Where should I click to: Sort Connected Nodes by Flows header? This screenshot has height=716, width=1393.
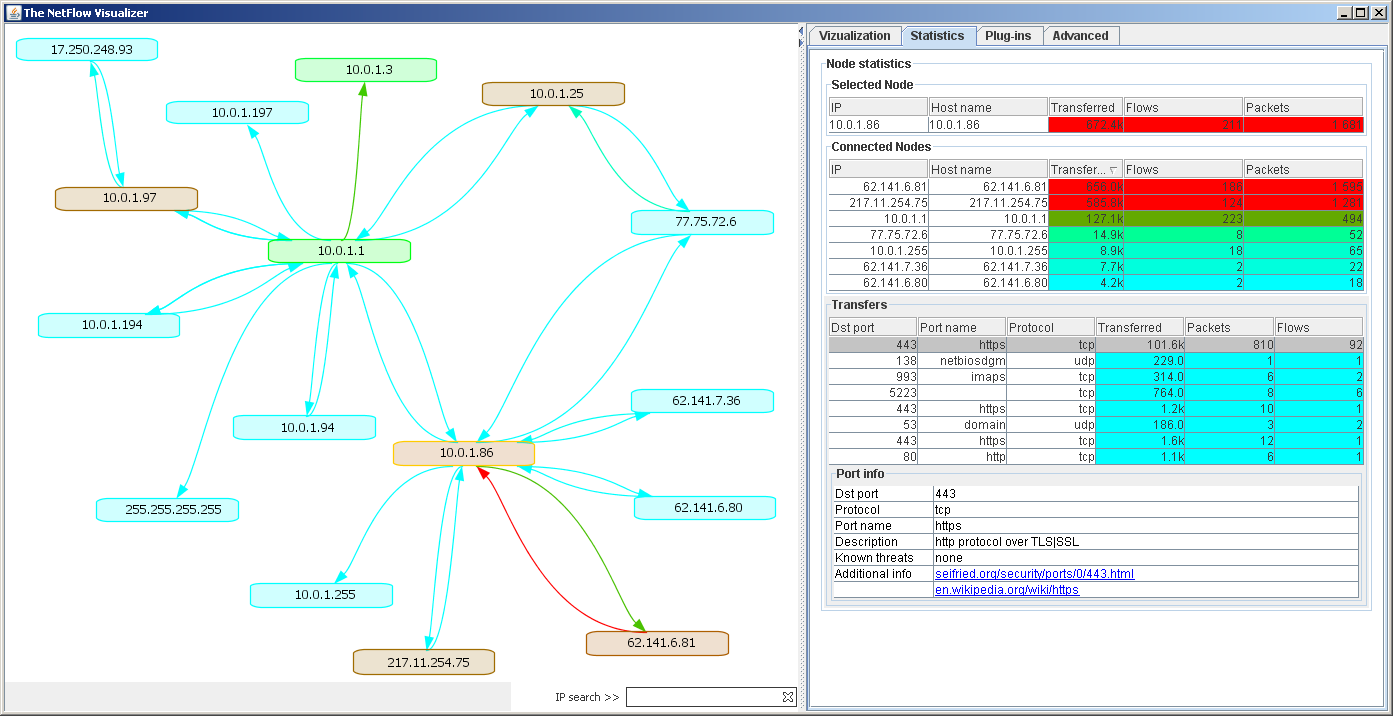(1183, 169)
